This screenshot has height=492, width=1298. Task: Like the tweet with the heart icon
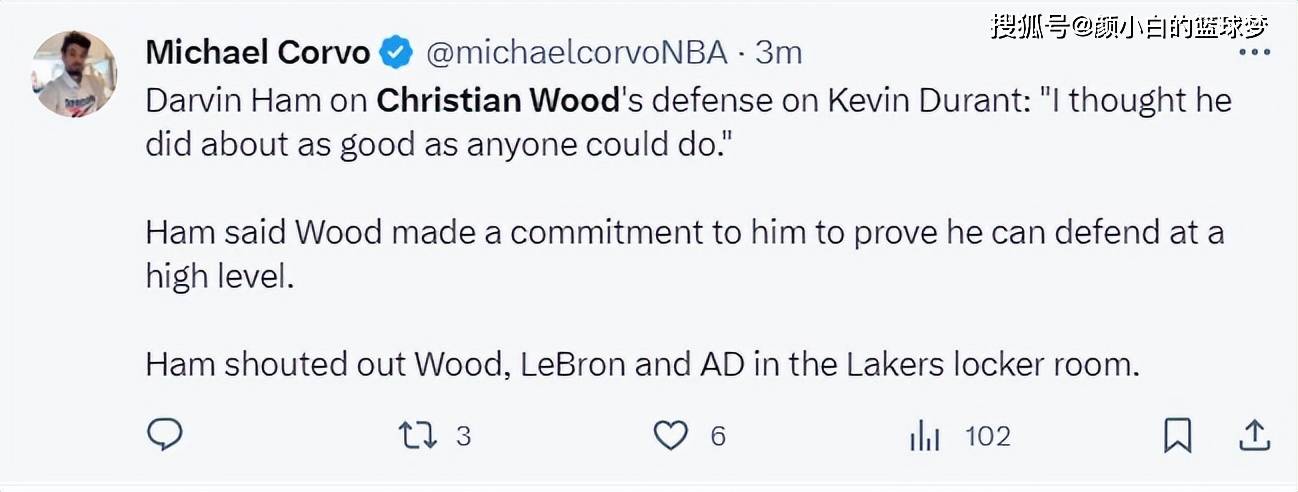point(671,435)
